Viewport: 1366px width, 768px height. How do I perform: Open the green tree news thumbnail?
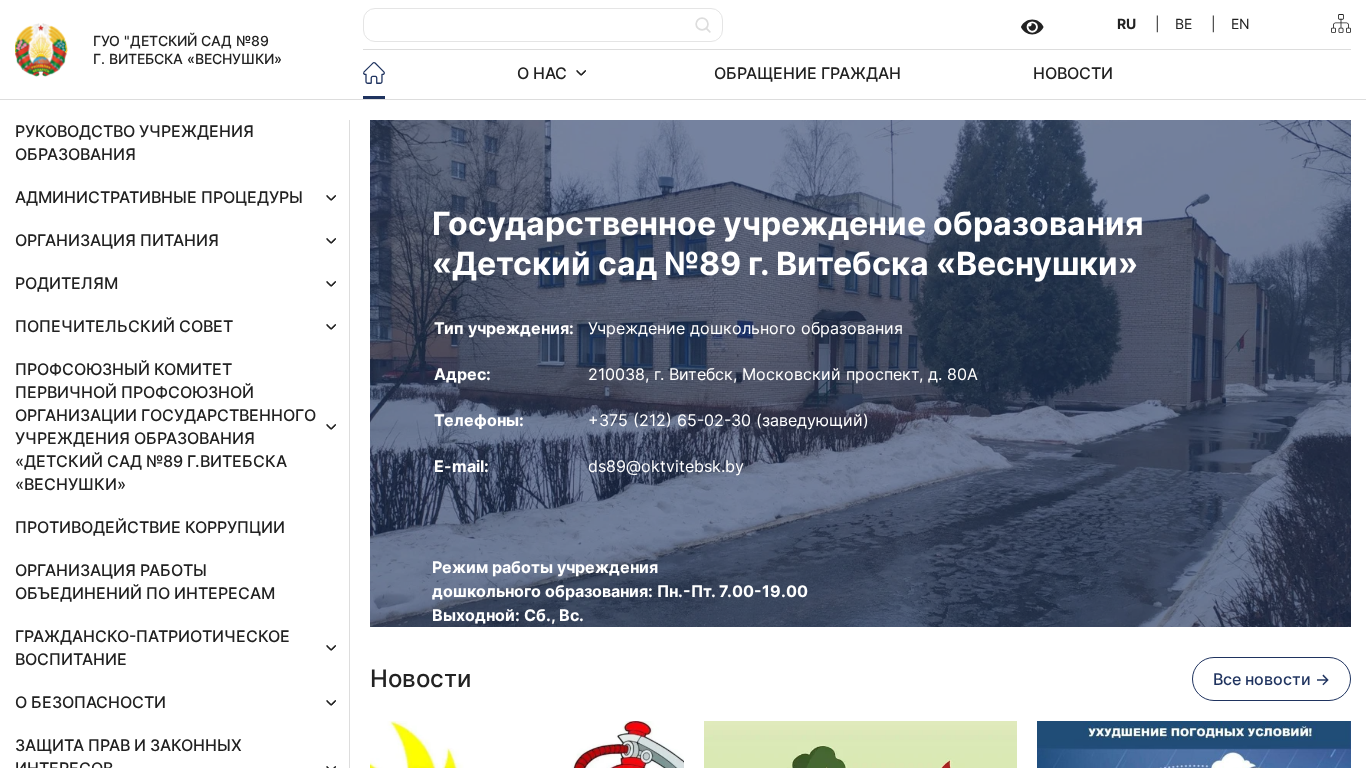pyautogui.click(x=860, y=745)
